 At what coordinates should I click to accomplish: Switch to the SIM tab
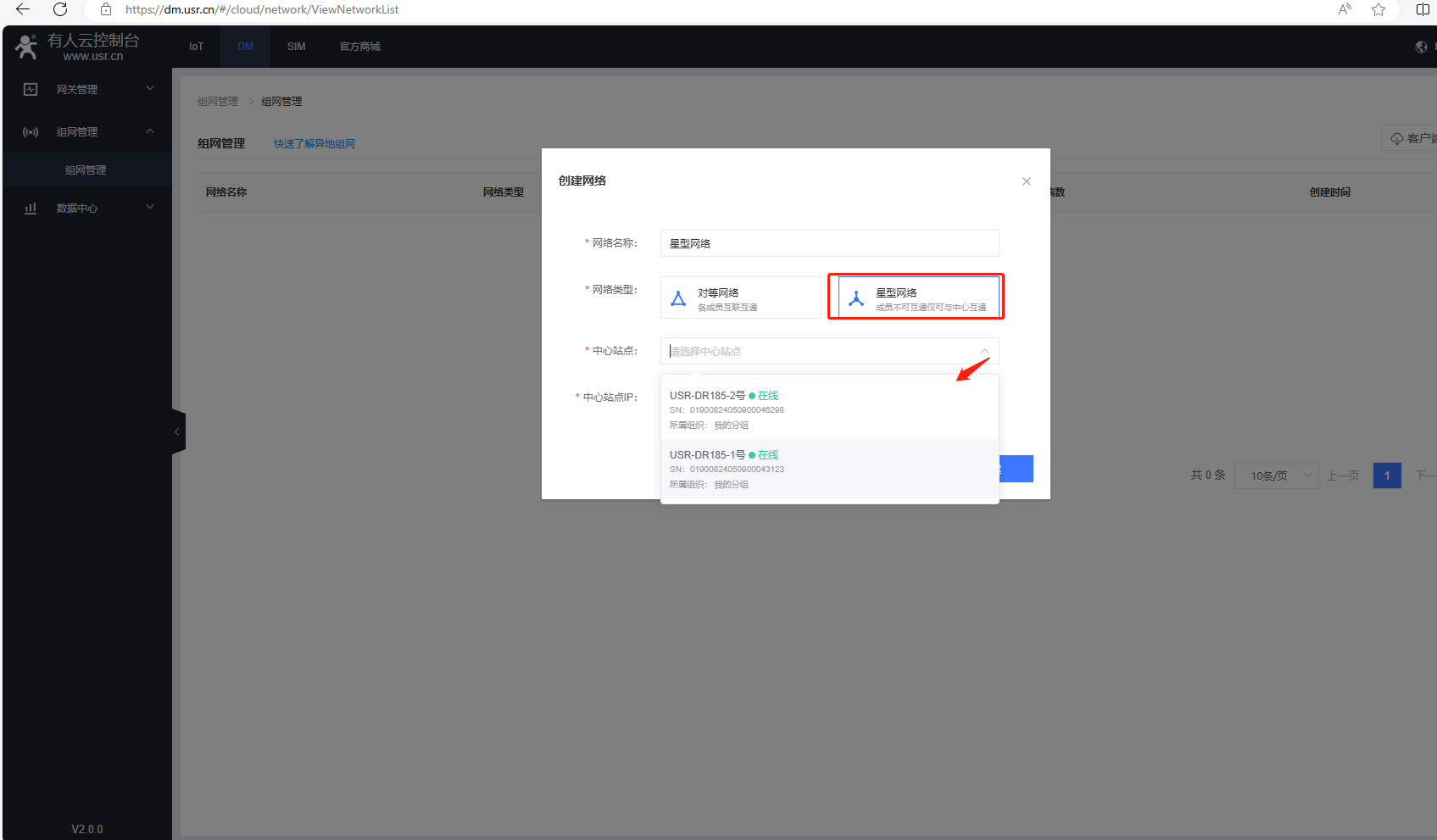pyautogui.click(x=296, y=47)
